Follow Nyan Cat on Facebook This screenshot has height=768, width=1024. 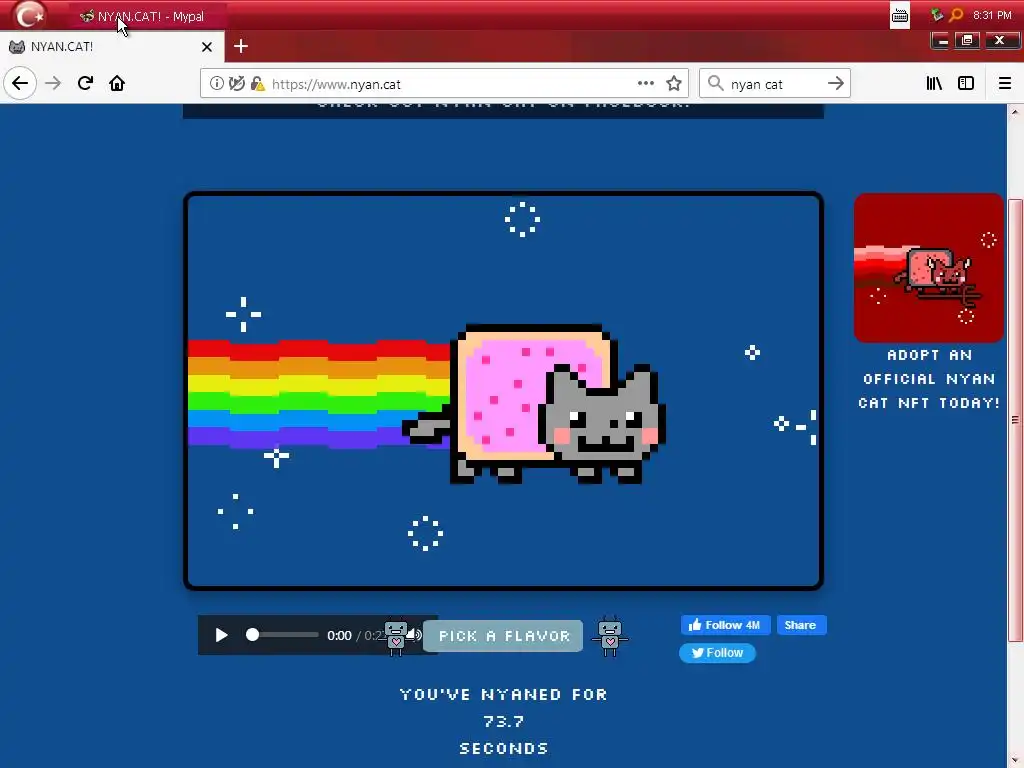726,625
